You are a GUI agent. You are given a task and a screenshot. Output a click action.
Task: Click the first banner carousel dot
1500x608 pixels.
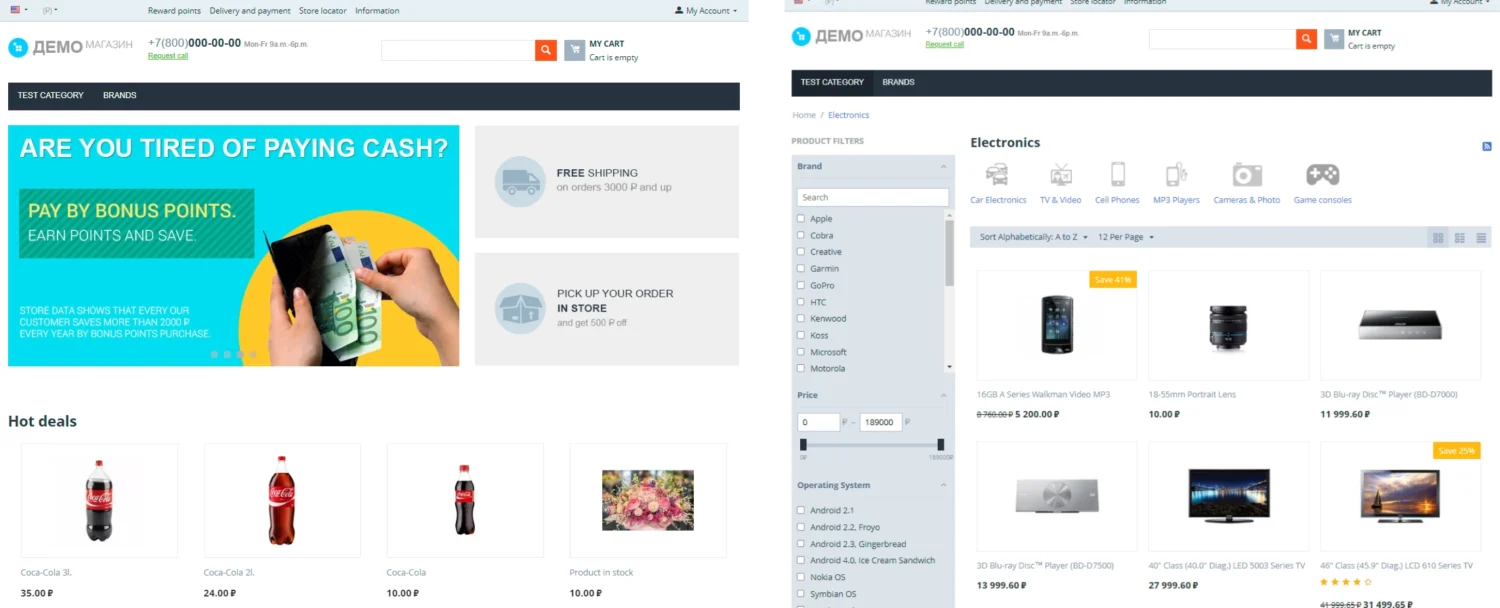(x=214, y=354)
